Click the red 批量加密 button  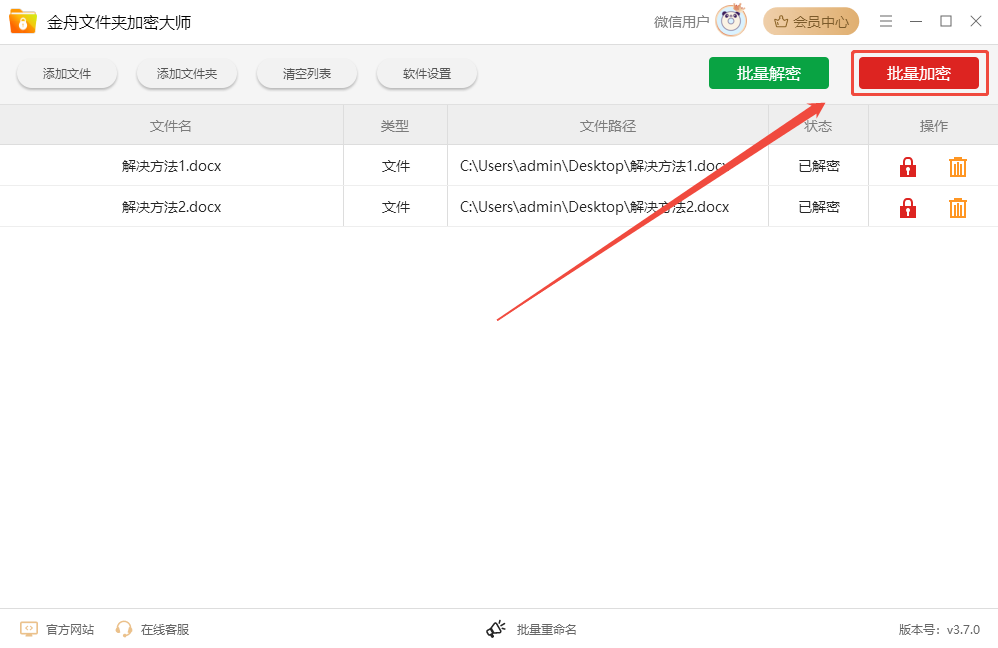tap(919, 73)
